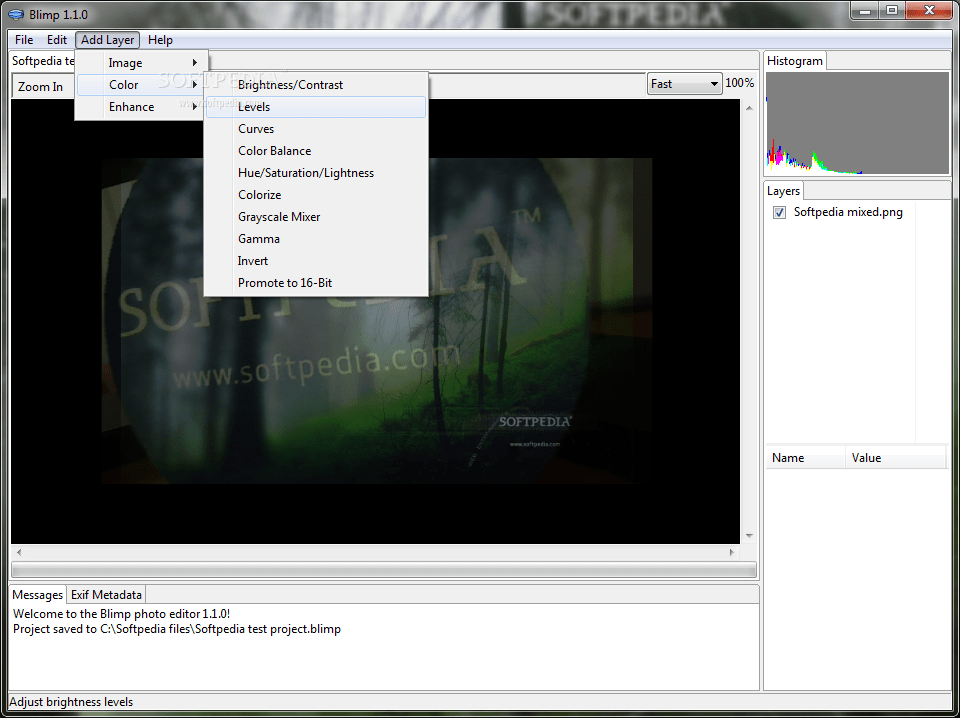Add a Grayscale Mixer layer

coord(316,217)
